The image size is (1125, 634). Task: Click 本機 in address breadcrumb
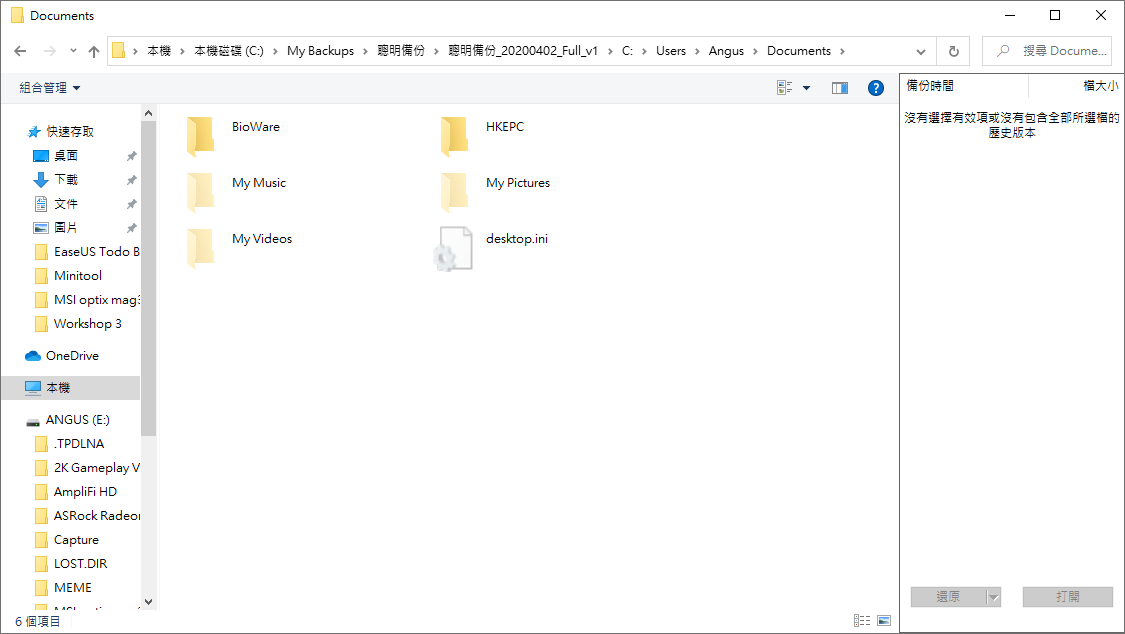159,51
